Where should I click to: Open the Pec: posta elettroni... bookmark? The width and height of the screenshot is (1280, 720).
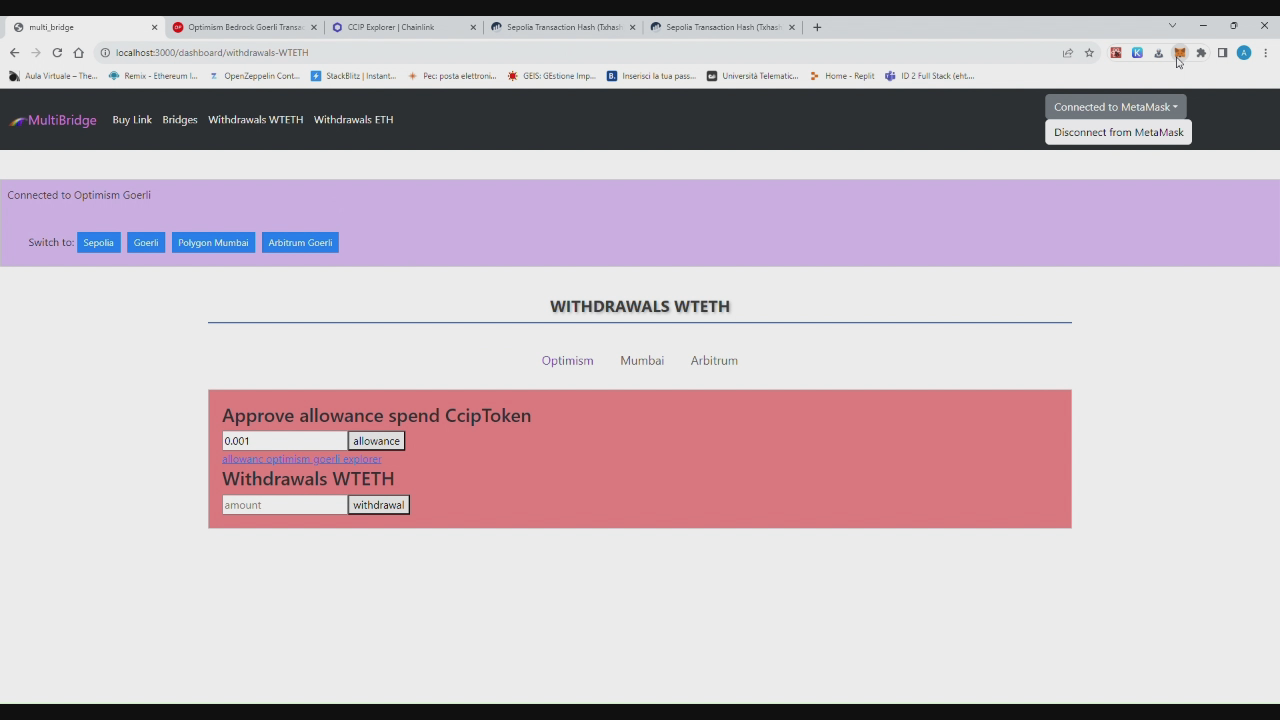[452, 76]
